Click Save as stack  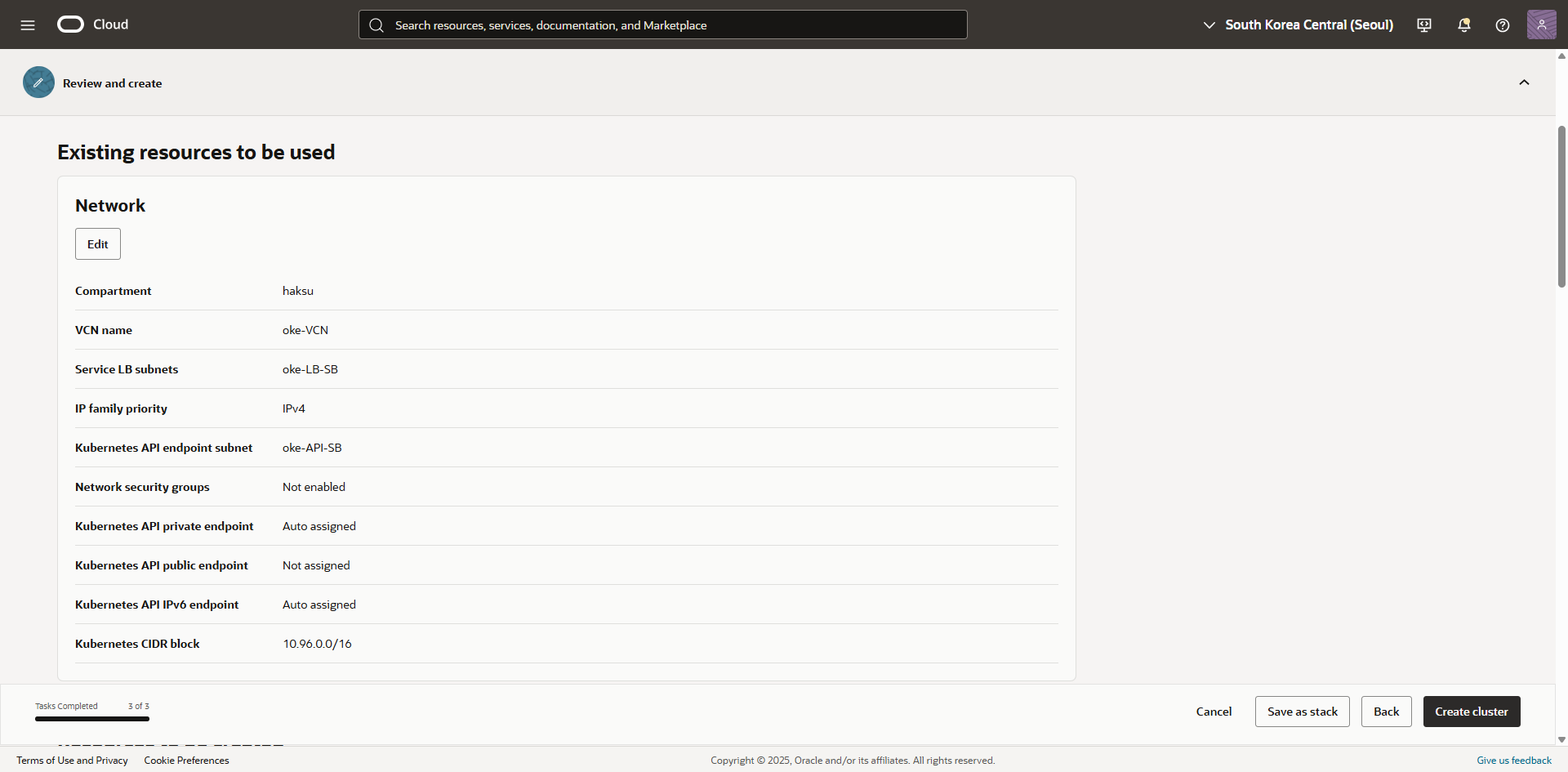pos(1302,712)
